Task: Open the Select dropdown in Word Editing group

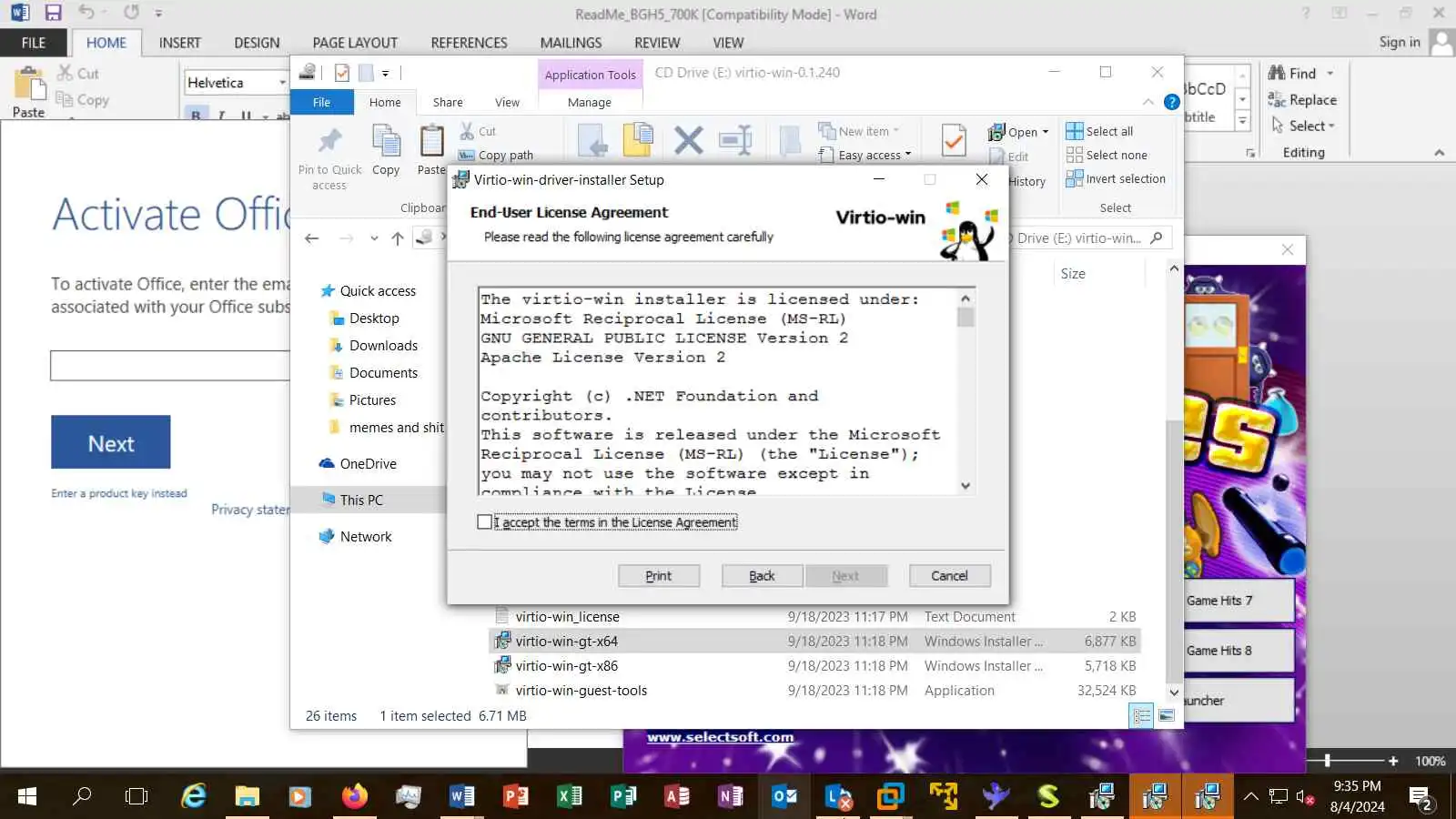Action: coord(1303,126)
